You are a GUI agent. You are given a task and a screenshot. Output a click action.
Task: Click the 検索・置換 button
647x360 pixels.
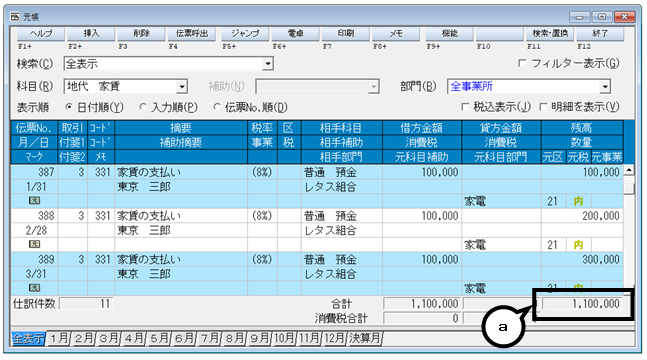550,34
